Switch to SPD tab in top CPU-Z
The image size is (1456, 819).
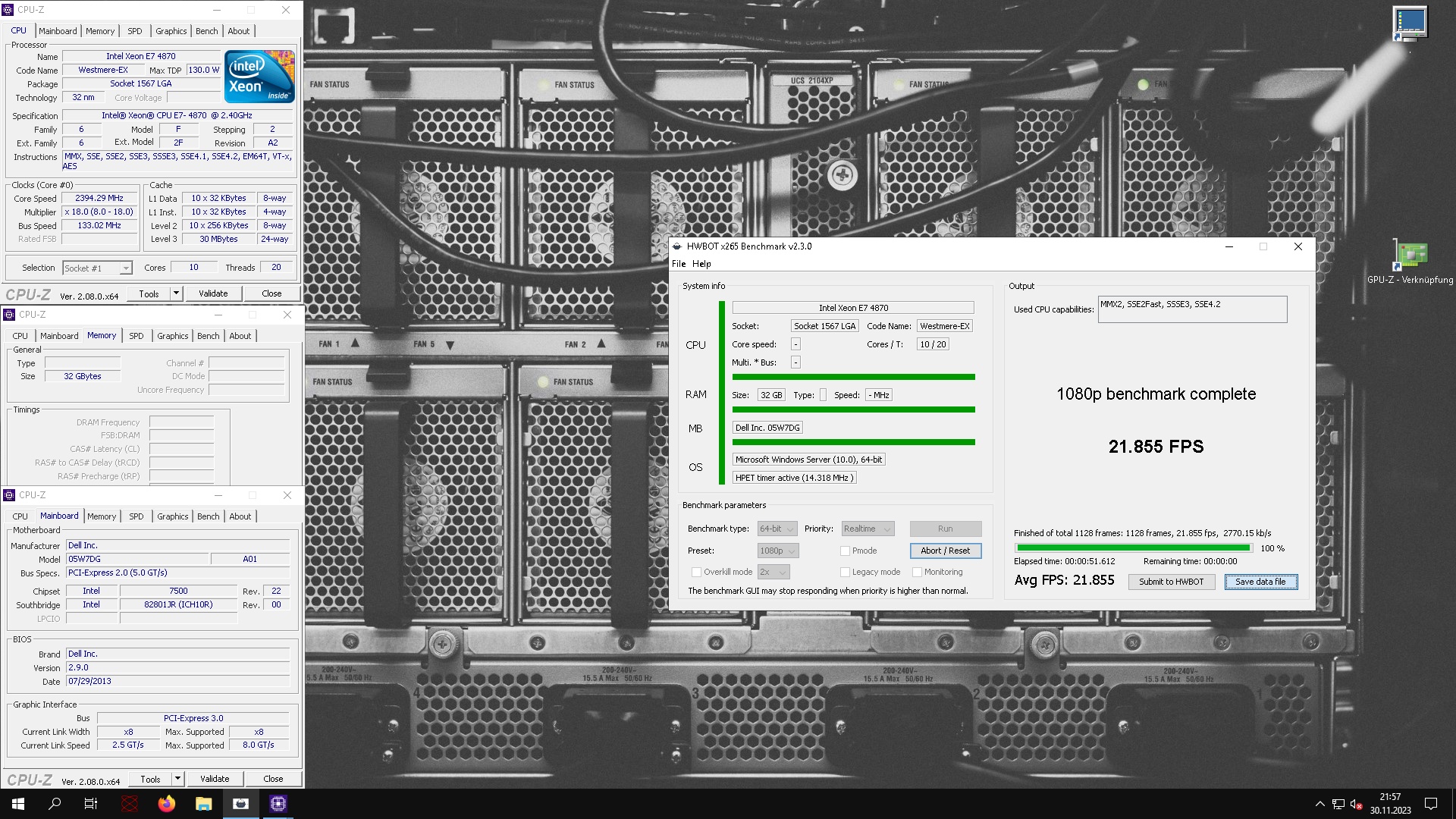135,31
